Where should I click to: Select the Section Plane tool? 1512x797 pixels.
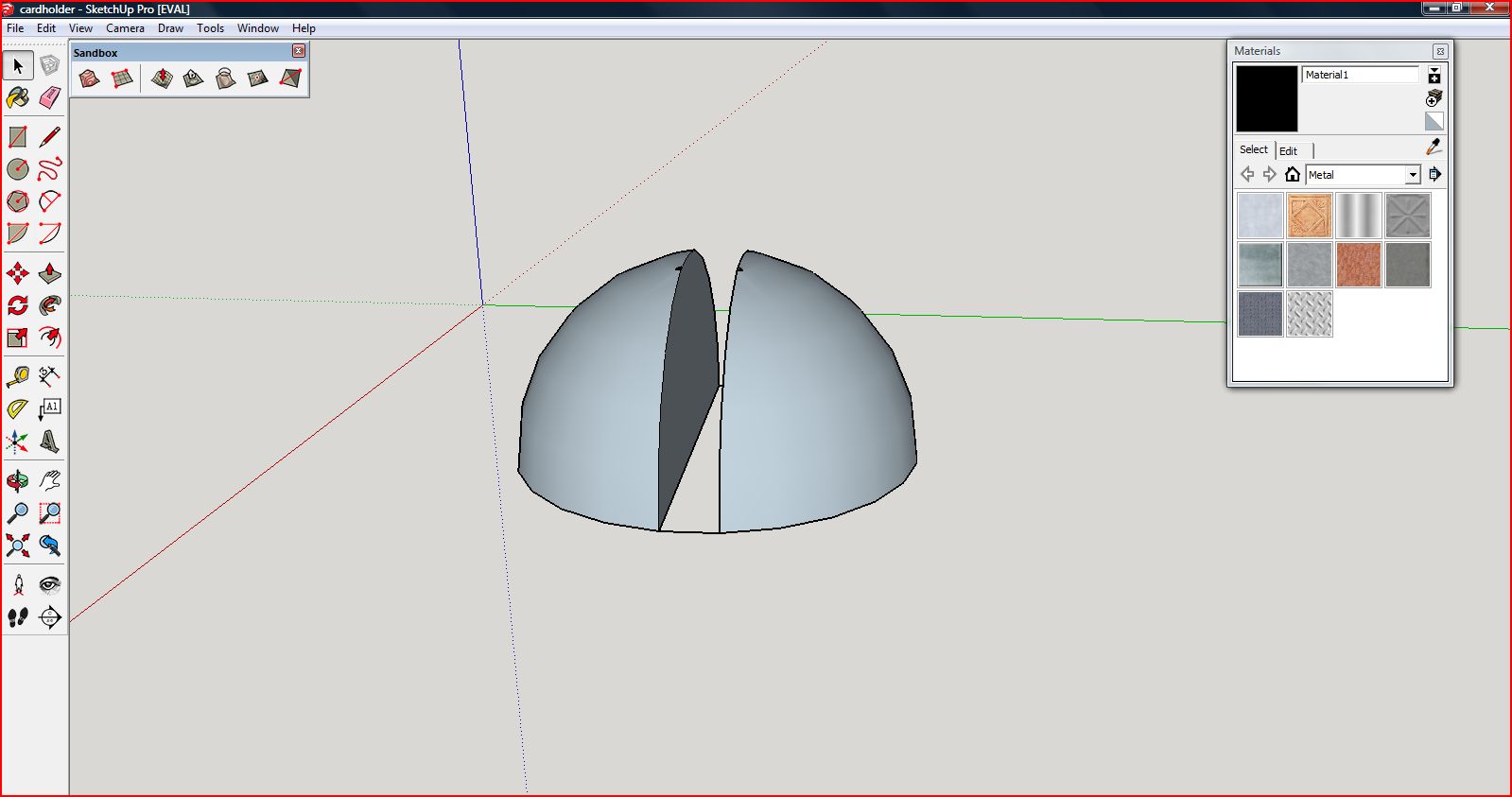click(50, 617)
